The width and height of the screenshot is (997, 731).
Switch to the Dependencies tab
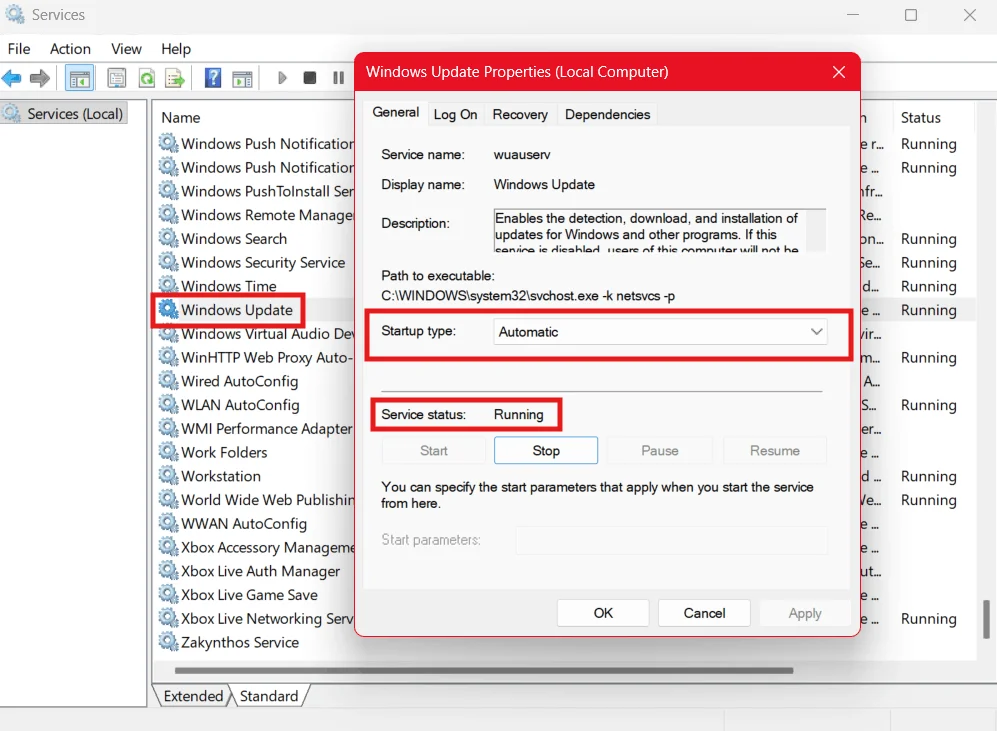607,114
